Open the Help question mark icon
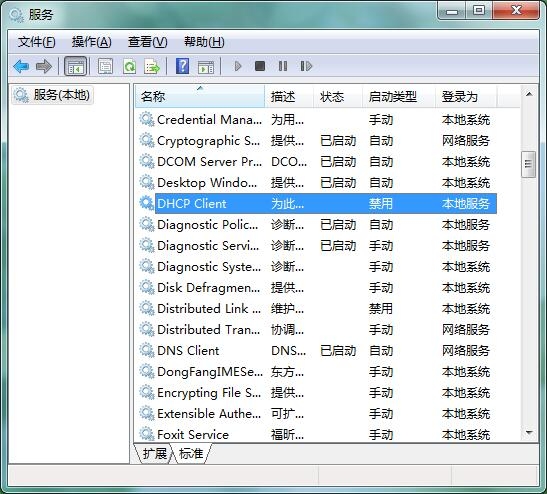547x494 pixels. (182, 66)
